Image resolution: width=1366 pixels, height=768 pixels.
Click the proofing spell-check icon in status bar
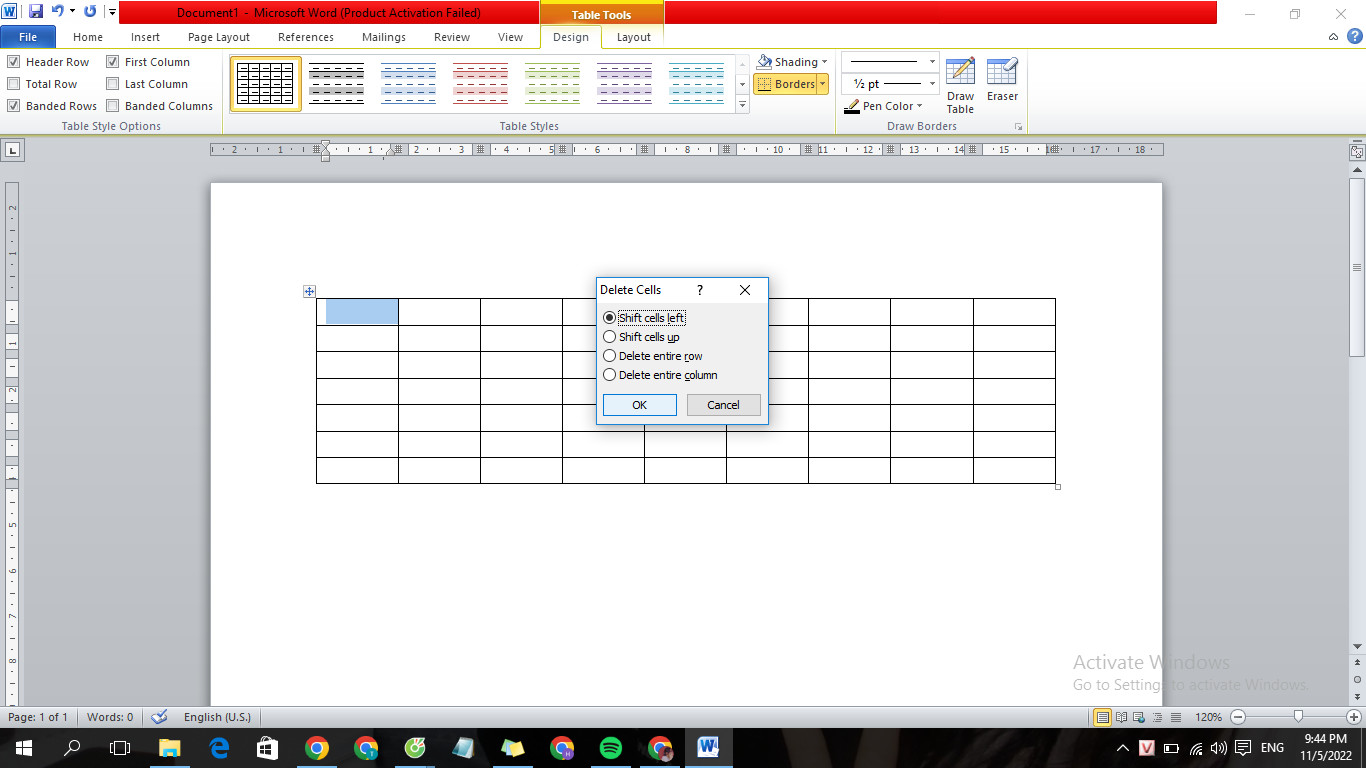159,717
